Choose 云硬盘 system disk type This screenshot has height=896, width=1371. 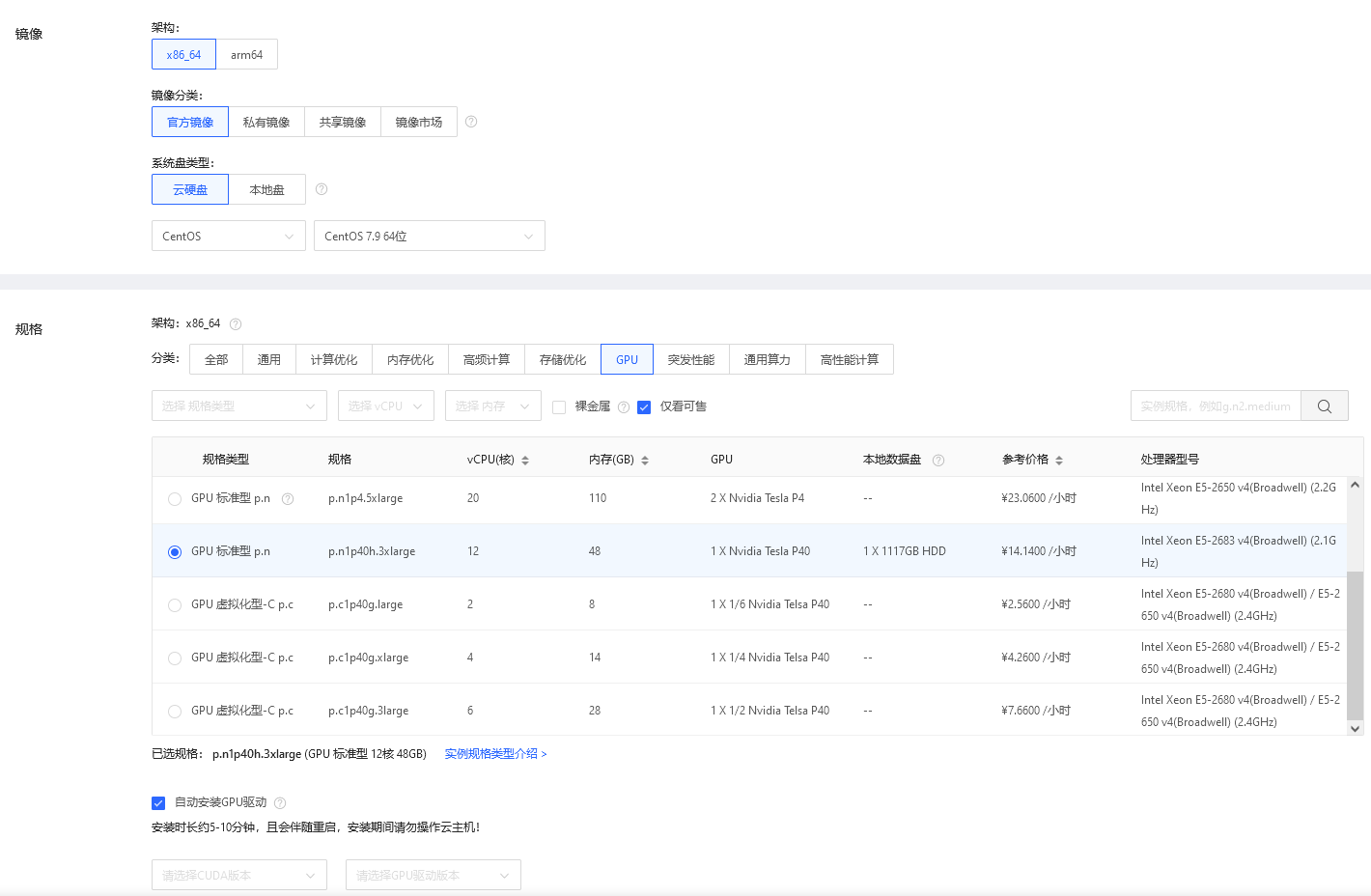point(190,190)
